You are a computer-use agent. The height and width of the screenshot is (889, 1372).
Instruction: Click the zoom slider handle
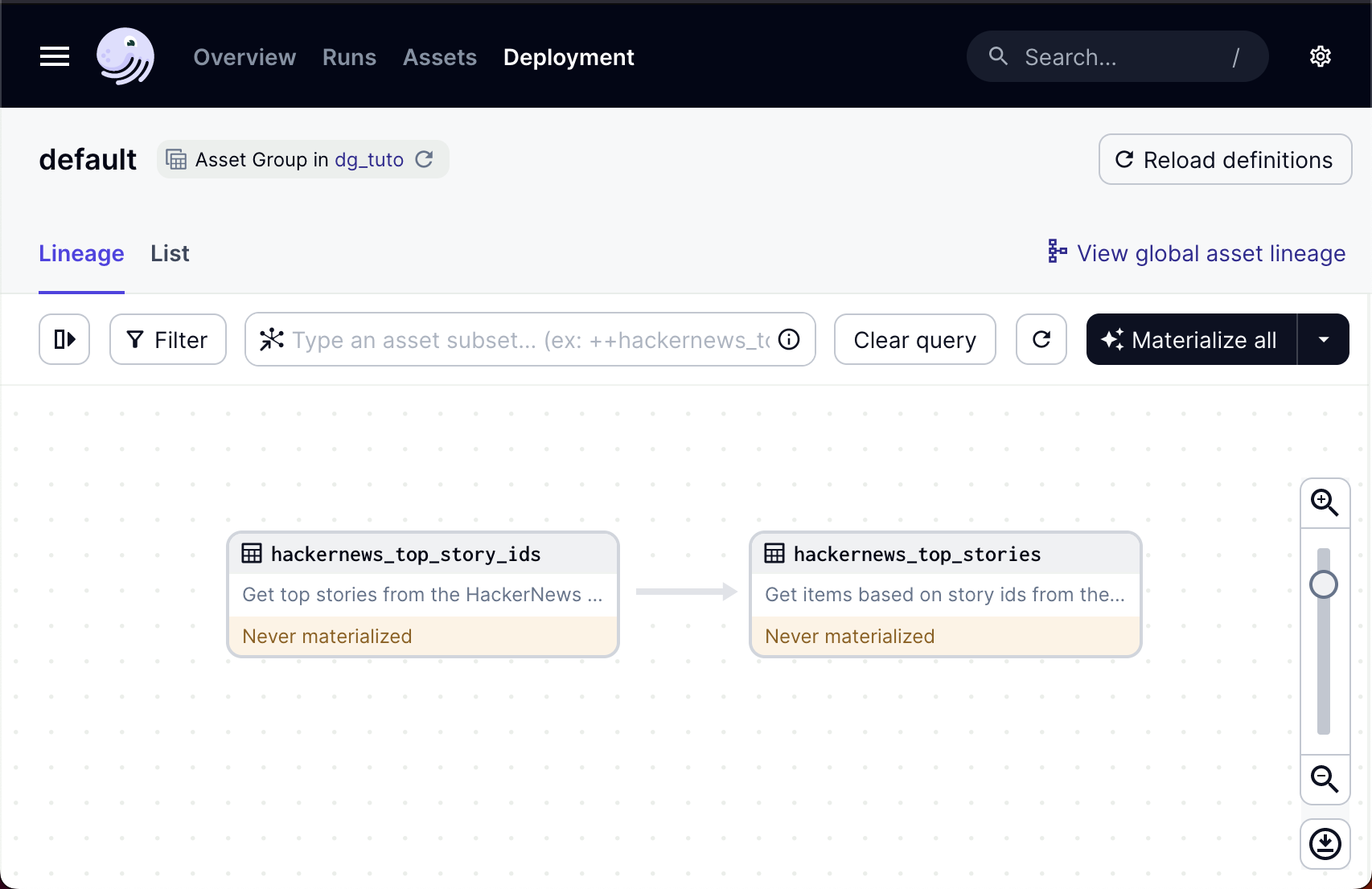(1324, 584)
